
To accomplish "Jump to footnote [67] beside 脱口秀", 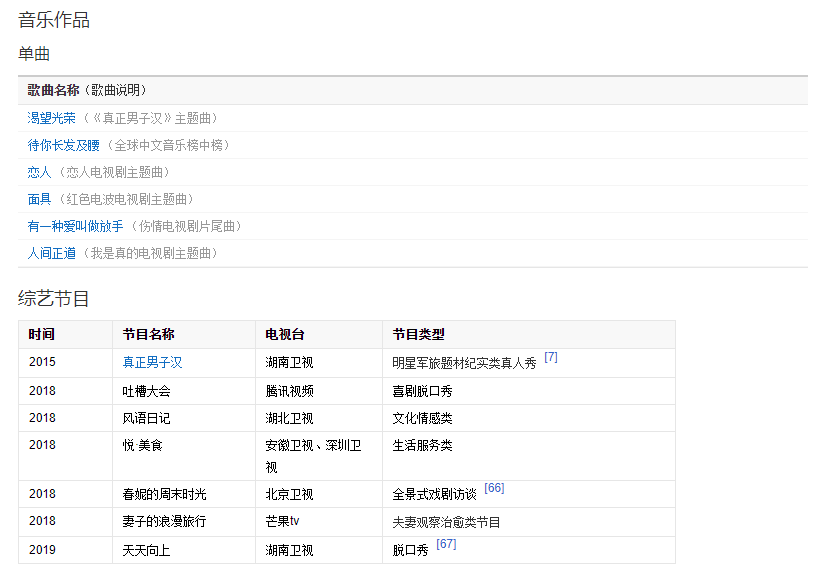I will (x=446, y=544).
